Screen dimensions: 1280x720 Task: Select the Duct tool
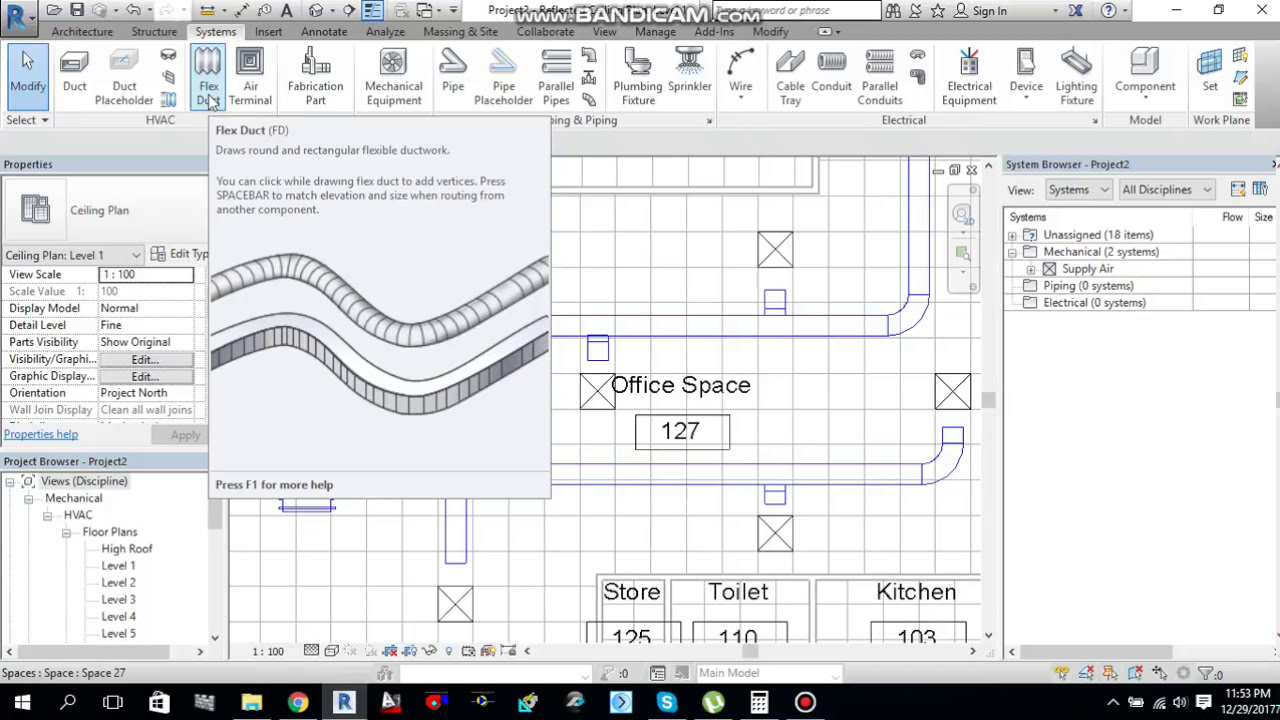[x=74, y=72]
